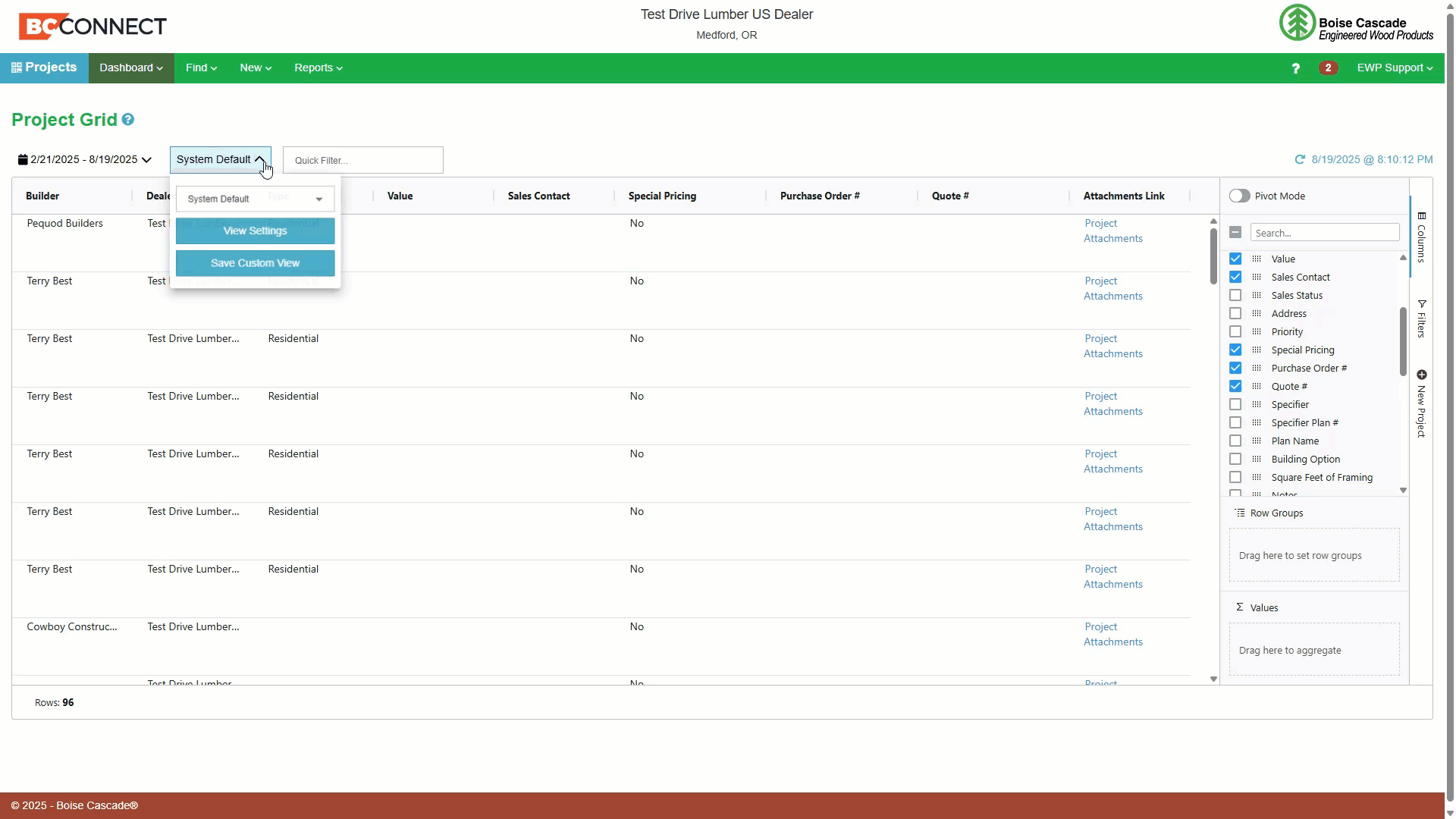Grab the drag handle for Value column
Image resolution: width=1456 pixels, height=819 pixels.
(x=1257, y=259)
